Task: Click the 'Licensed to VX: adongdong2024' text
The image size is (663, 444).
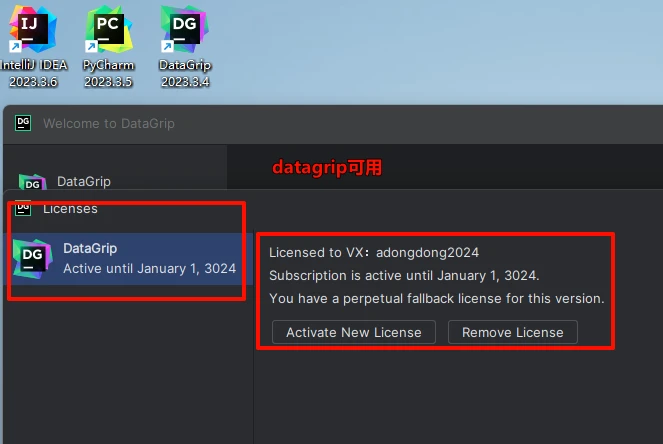Action: coord(374,252)
